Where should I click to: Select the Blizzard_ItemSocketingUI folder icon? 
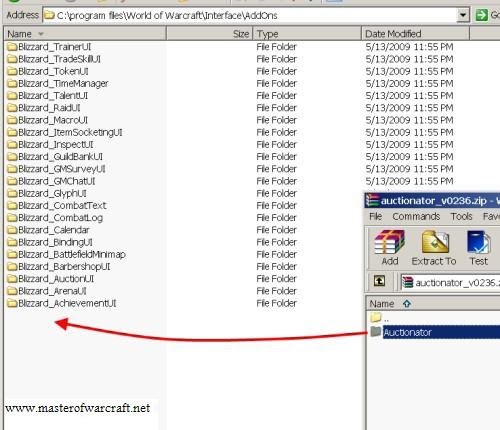(x=12, y=132)
